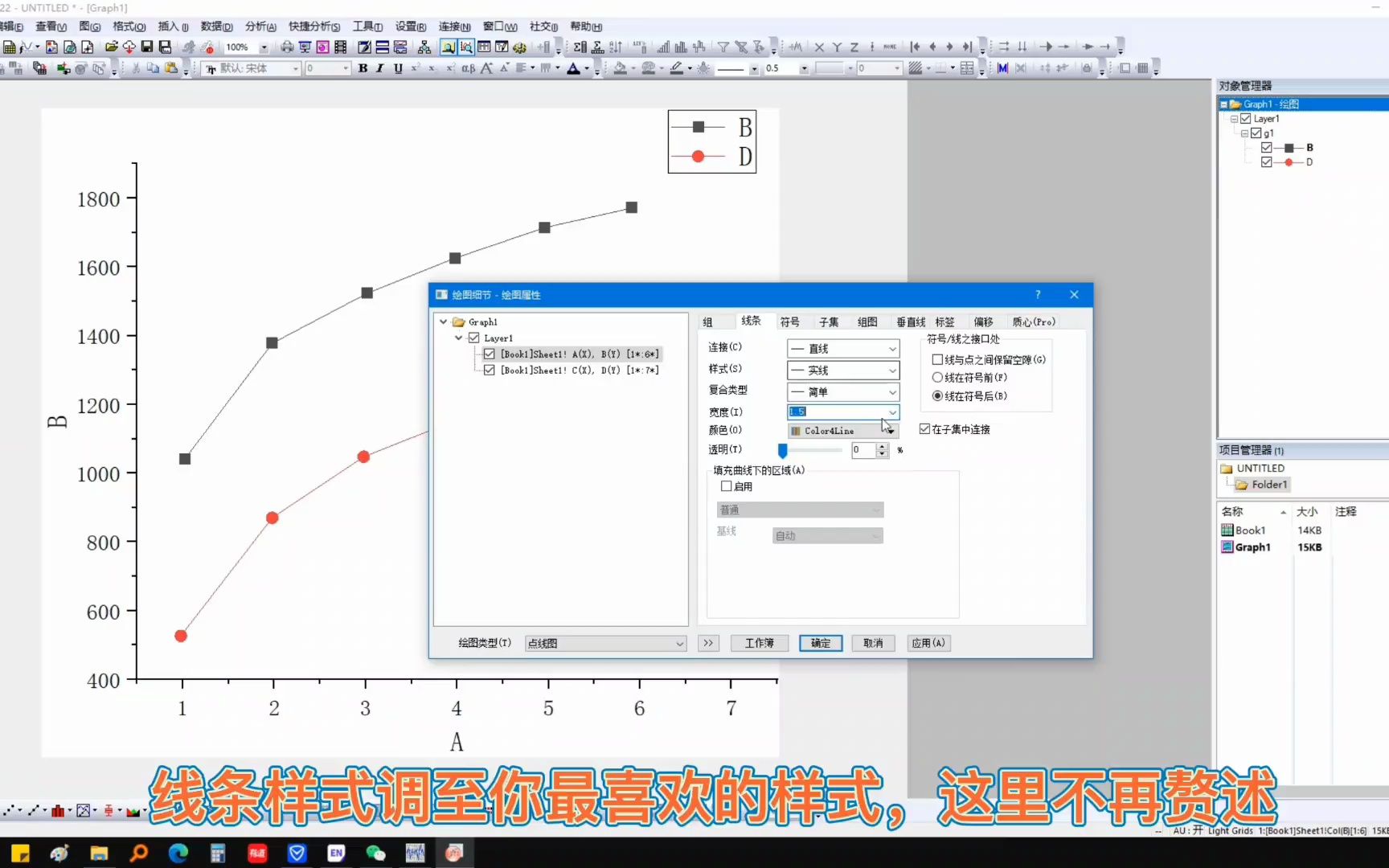1389x868 pixels.
Task: Click the Save project icon
Action: point(145,47)
